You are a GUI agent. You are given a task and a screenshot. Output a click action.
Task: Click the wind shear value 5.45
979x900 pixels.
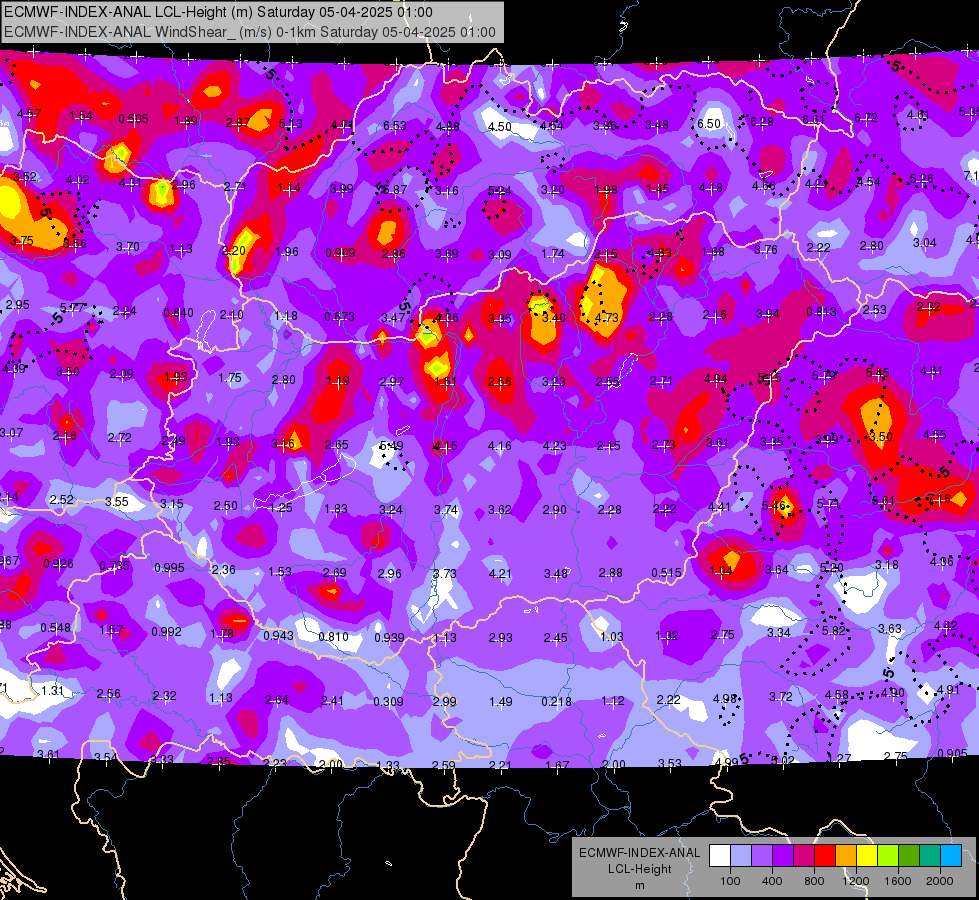877,372
